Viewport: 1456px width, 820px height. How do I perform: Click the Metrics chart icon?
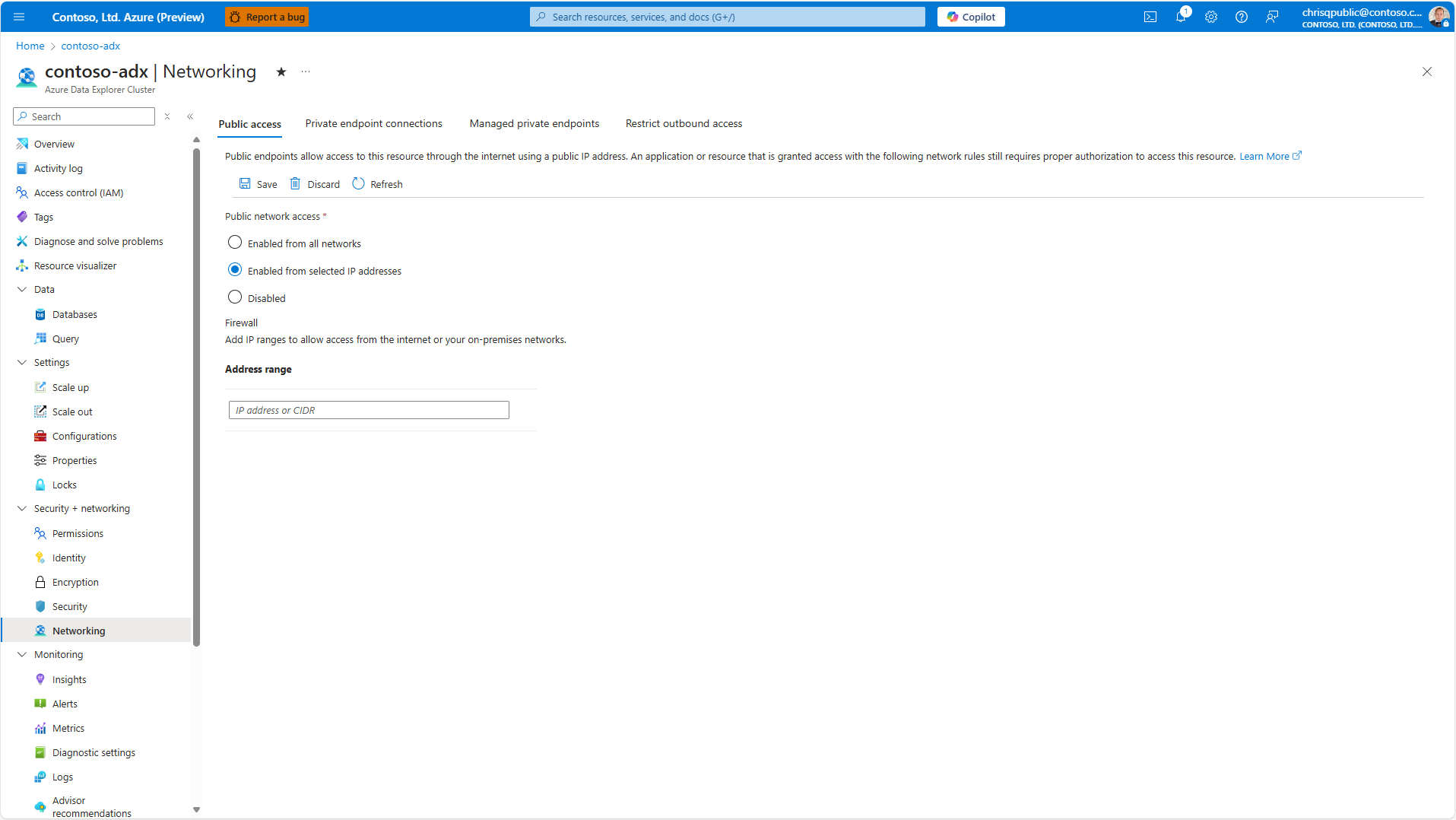tap(40, 728)
